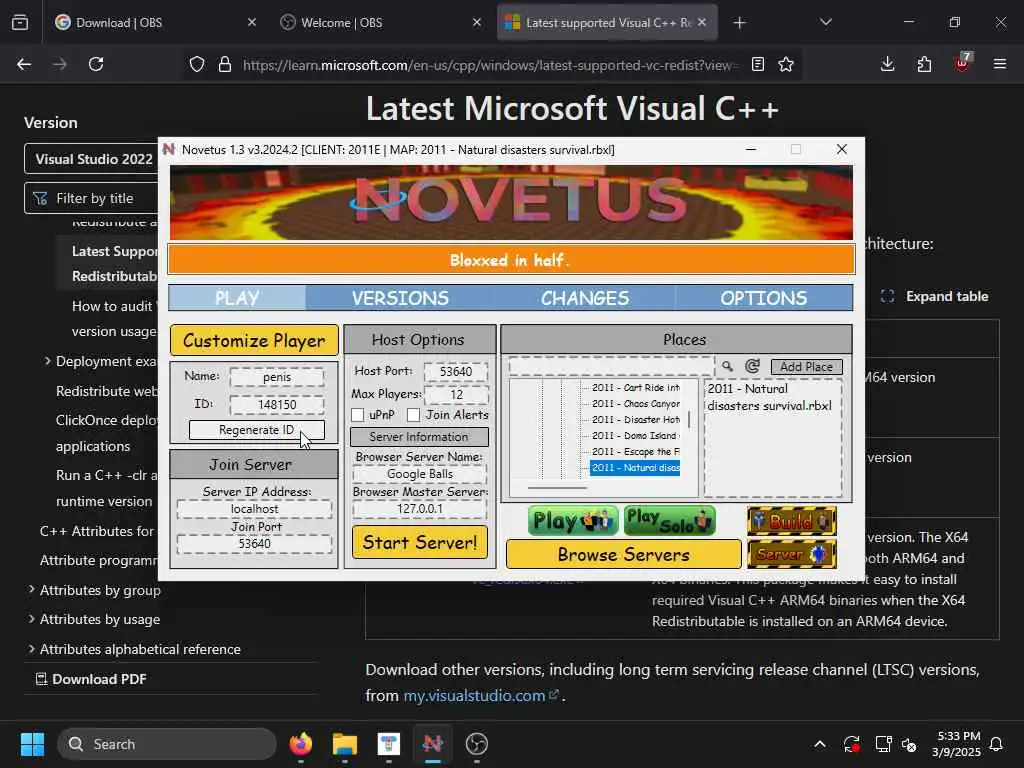The height and width of the screenshot is (768, 1024).
Task: Click the Server IP Address field
Action: tap(255, 509)
